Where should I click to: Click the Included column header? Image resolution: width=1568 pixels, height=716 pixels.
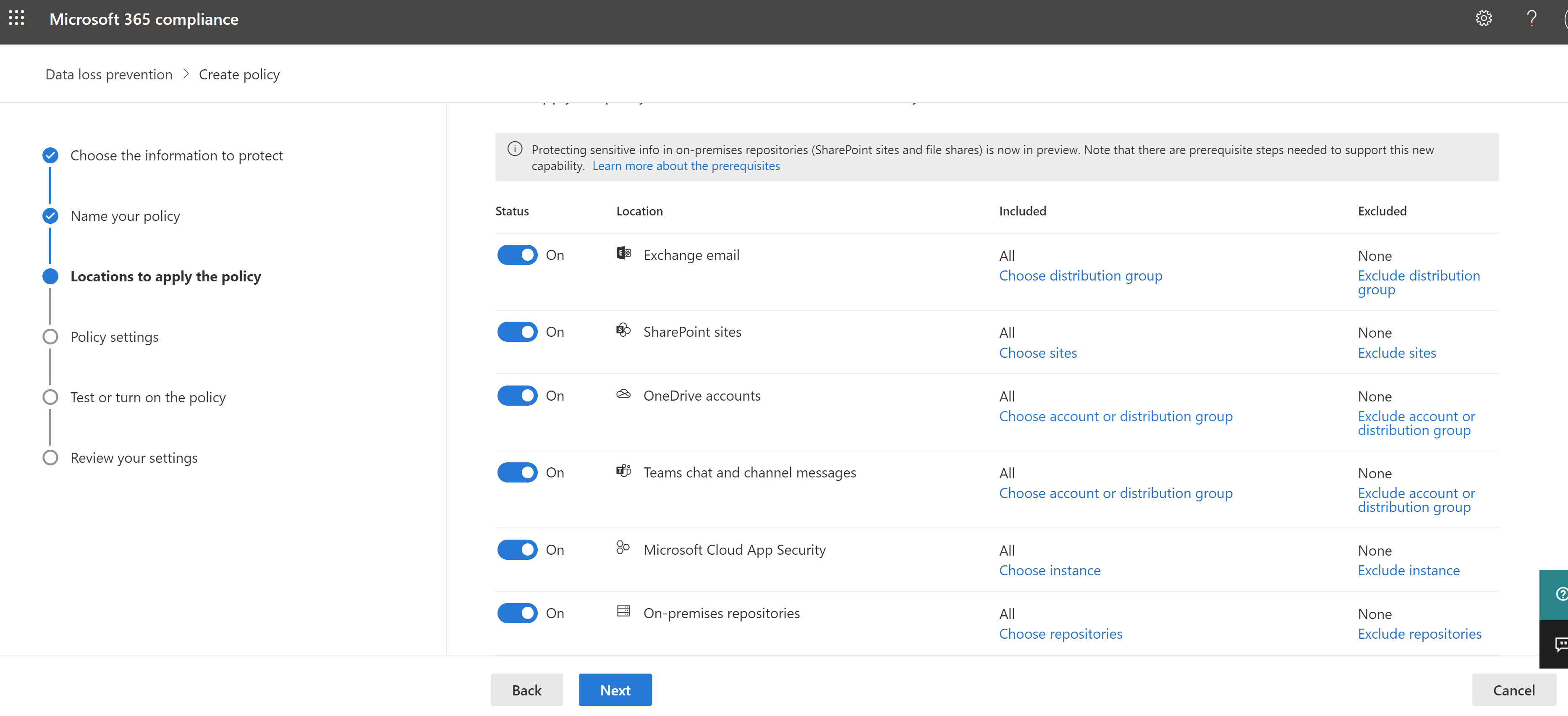1023,211
